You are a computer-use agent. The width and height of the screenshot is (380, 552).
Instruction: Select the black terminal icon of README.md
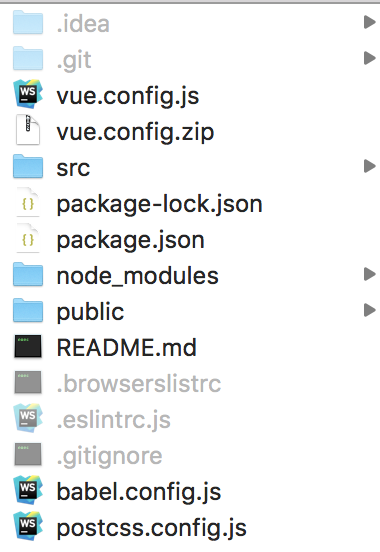pyautogui.click(x=28, y=346)
